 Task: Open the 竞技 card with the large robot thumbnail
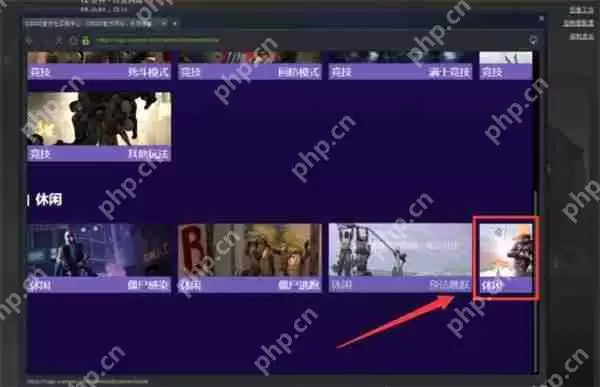click(99, 126)
